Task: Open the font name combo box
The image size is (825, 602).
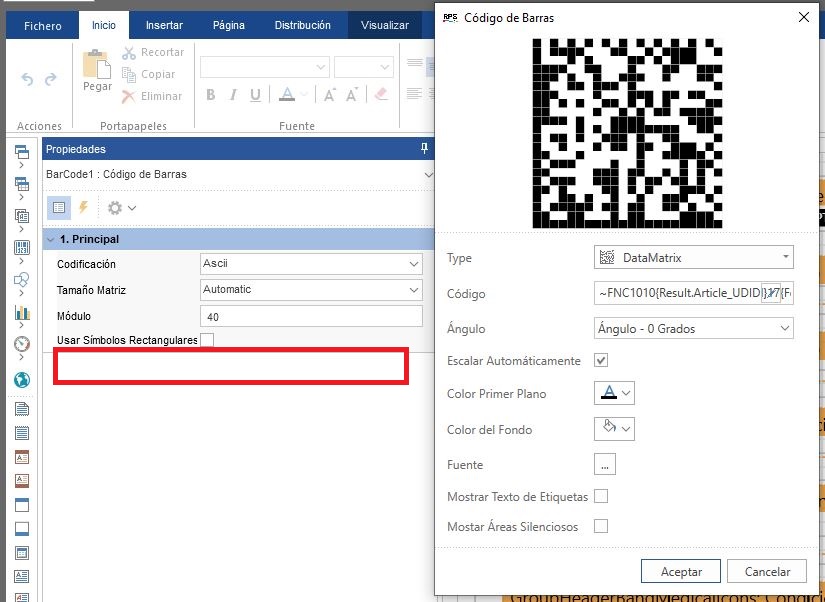Action: click(x=265, y=67)
